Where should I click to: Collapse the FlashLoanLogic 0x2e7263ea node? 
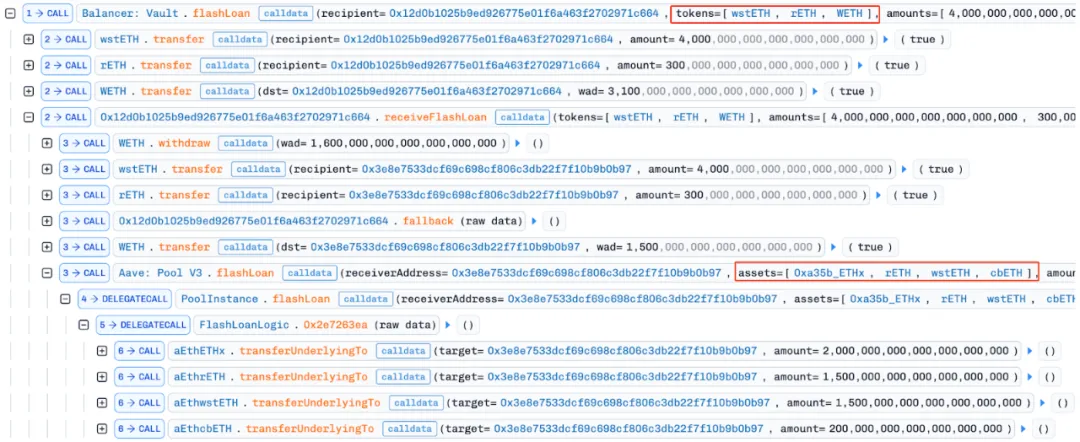point(84,324)
